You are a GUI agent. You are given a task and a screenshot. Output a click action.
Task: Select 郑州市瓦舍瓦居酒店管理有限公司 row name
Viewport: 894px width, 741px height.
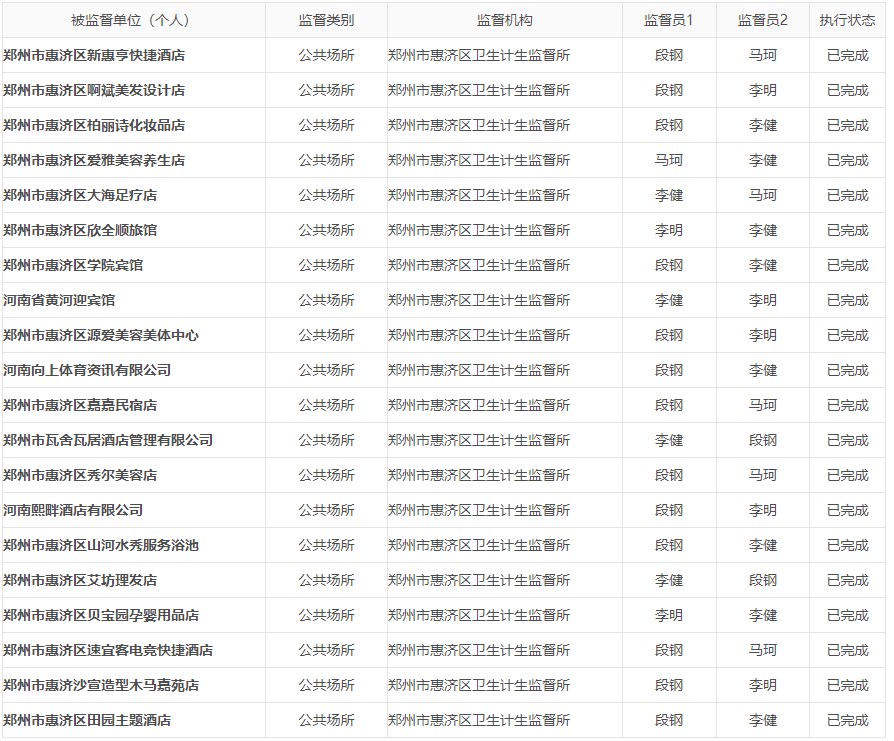point(108,440)
